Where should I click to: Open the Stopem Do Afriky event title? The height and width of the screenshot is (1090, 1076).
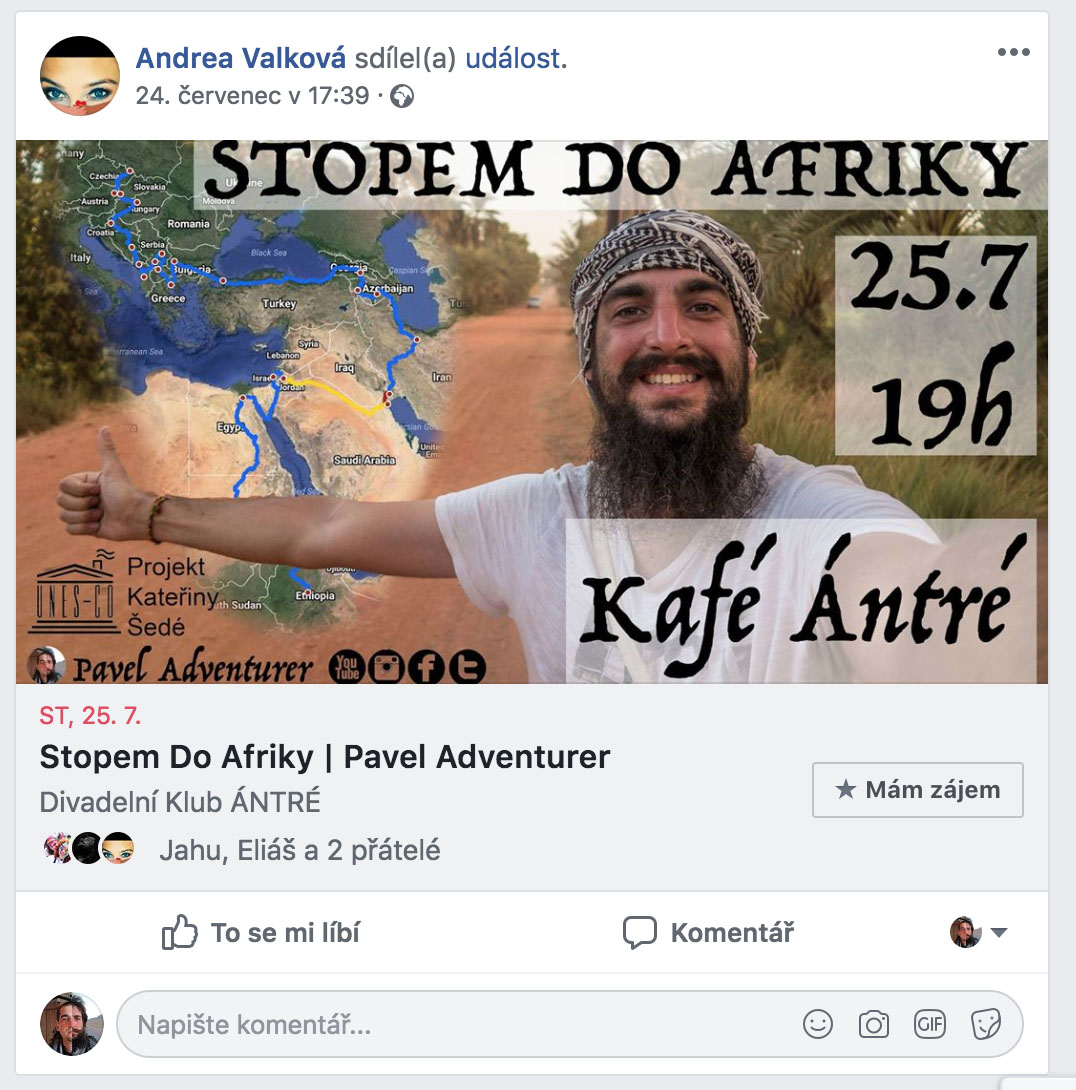pyautogui.click(x=325, y=756)
